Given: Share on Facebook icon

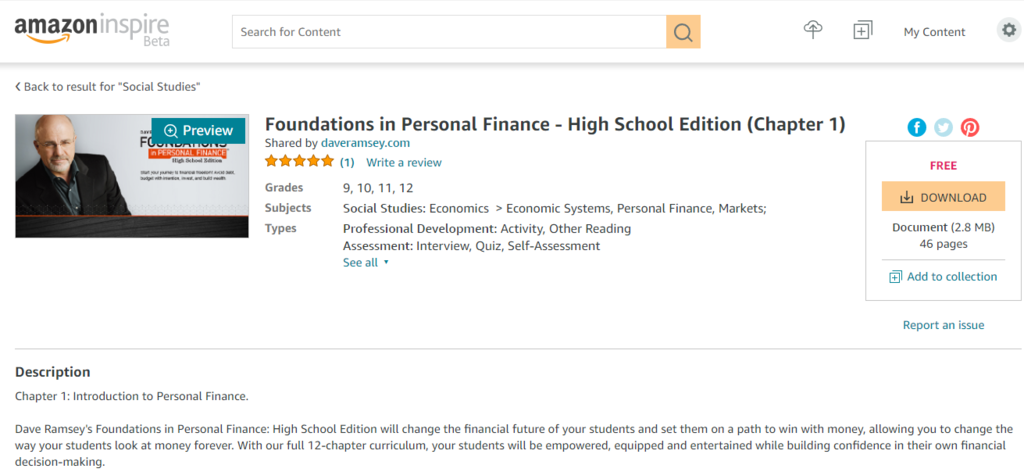Looking at the screenshot, I should (x=917, y=127).
